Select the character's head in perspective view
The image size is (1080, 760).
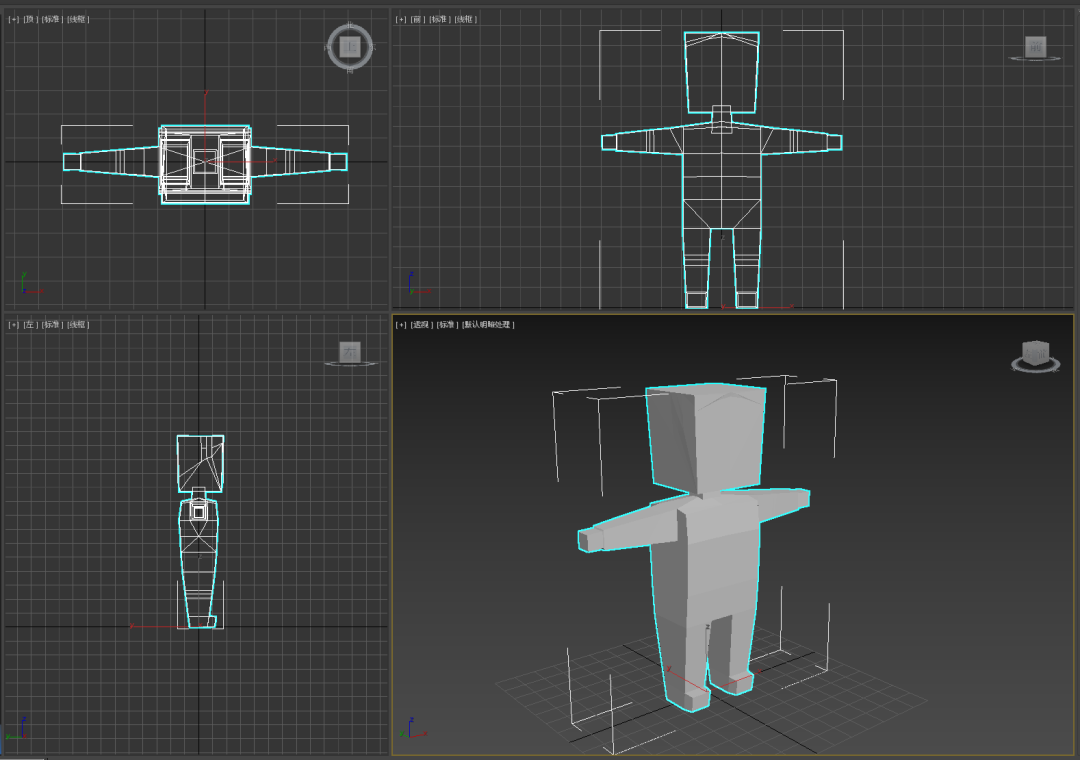pos(709,438)
